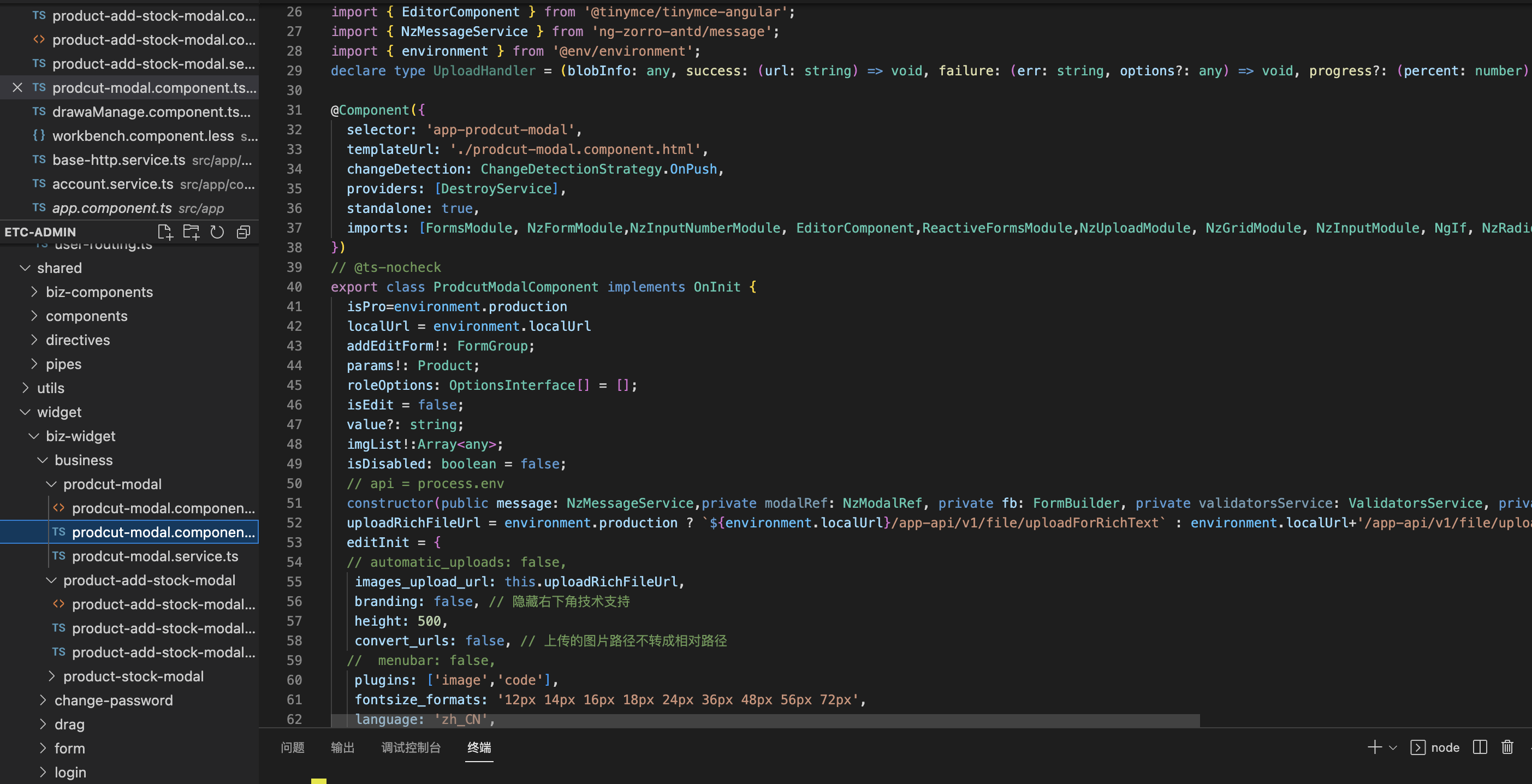Collapse the prodcut-modal folder
Viewport: 1532px width, 784px height.
click(x=52, y=484)
